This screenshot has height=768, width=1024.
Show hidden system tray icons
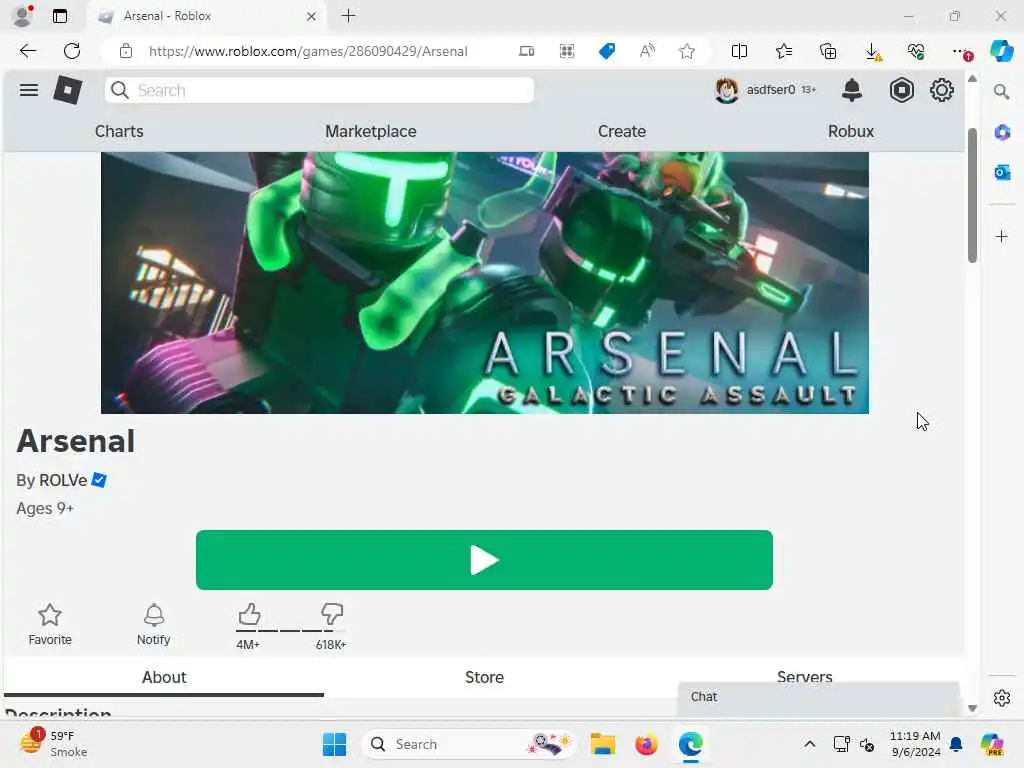809,744
